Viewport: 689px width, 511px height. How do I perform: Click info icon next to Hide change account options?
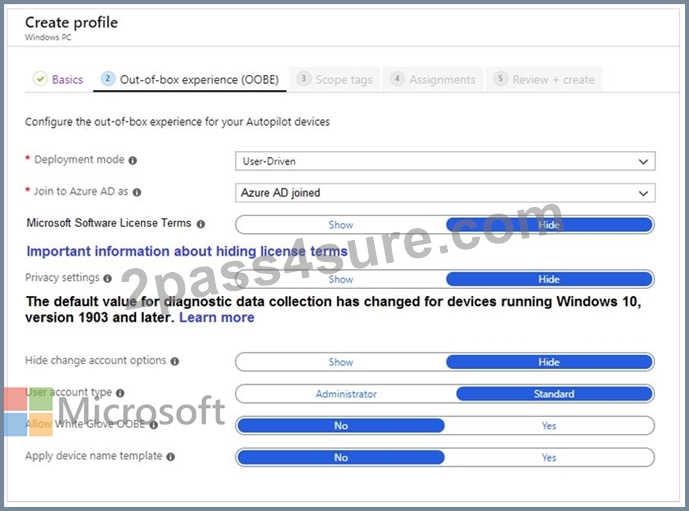click(174, 361)
